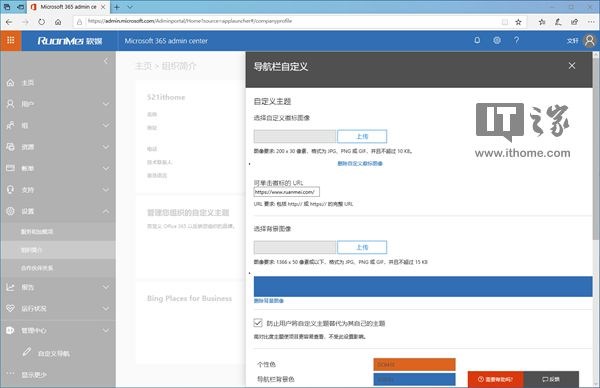Click the clickable logo URL input field
The image size is (600, 388).
tap(287, 192)
